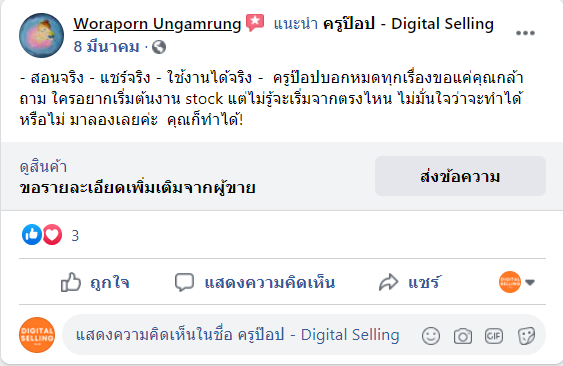
Task: Attach a photo using camera icon
Action: (x=463, y=336)
